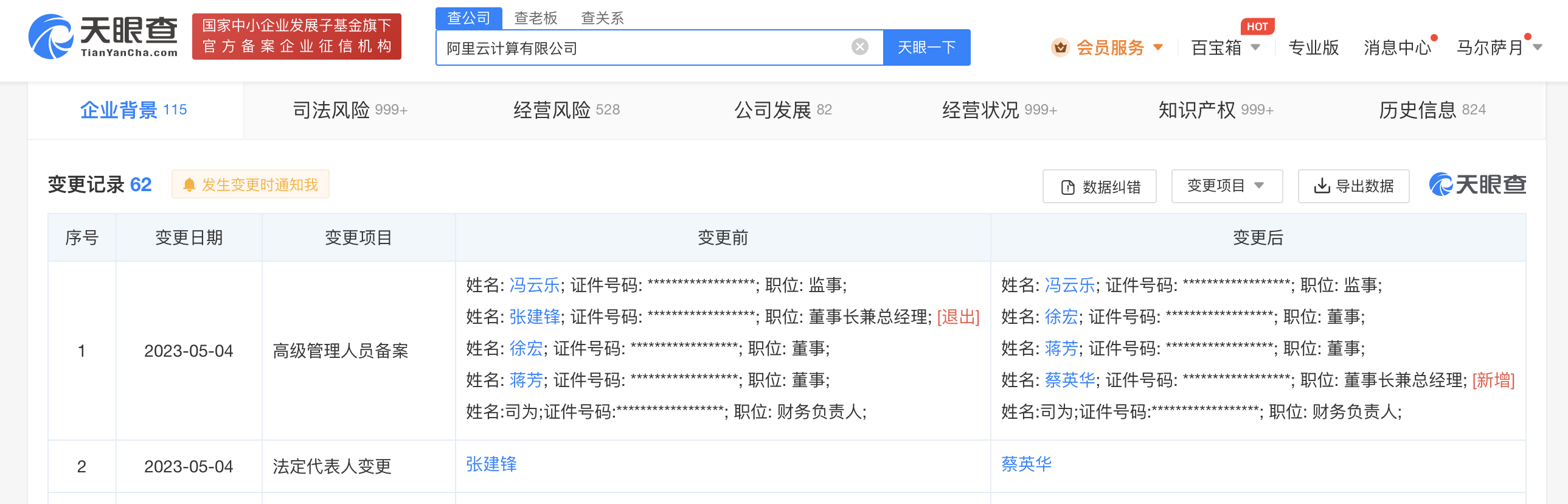
Task: Open 张建锋 link in row 2 法定代表人变更
Action: point(491,464)
